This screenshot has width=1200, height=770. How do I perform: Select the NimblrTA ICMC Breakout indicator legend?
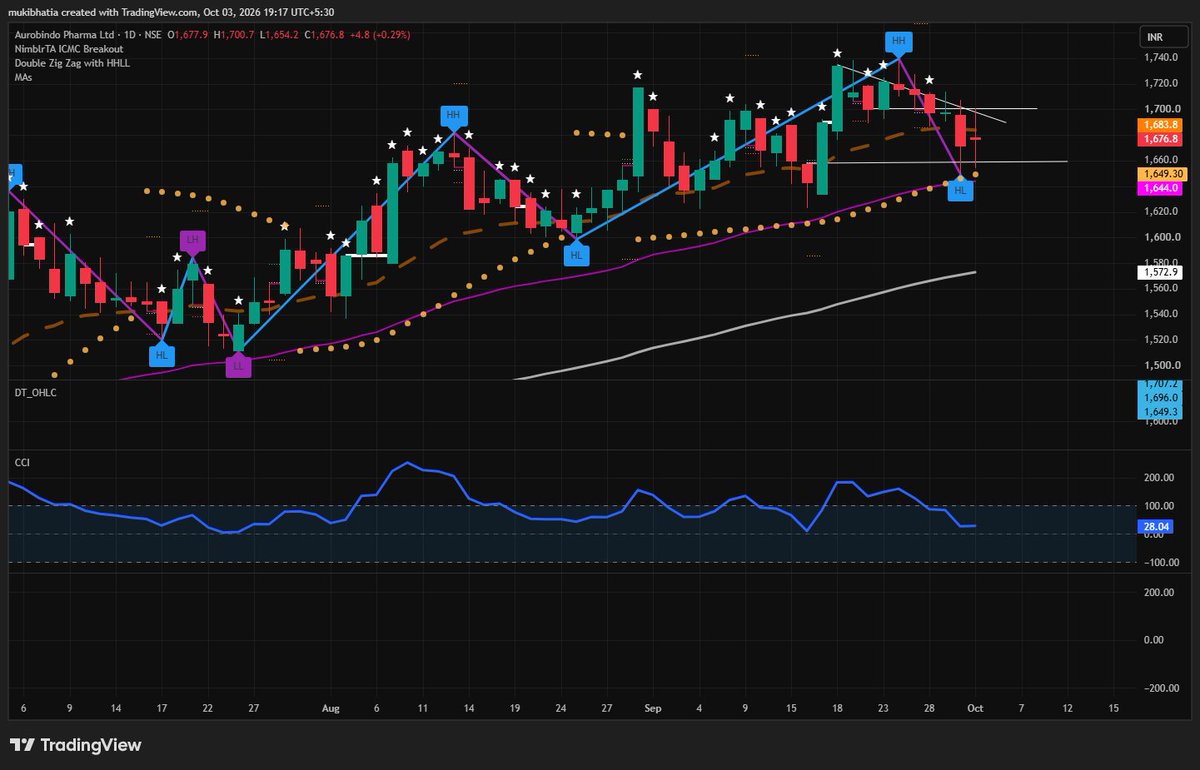(69, 48)
